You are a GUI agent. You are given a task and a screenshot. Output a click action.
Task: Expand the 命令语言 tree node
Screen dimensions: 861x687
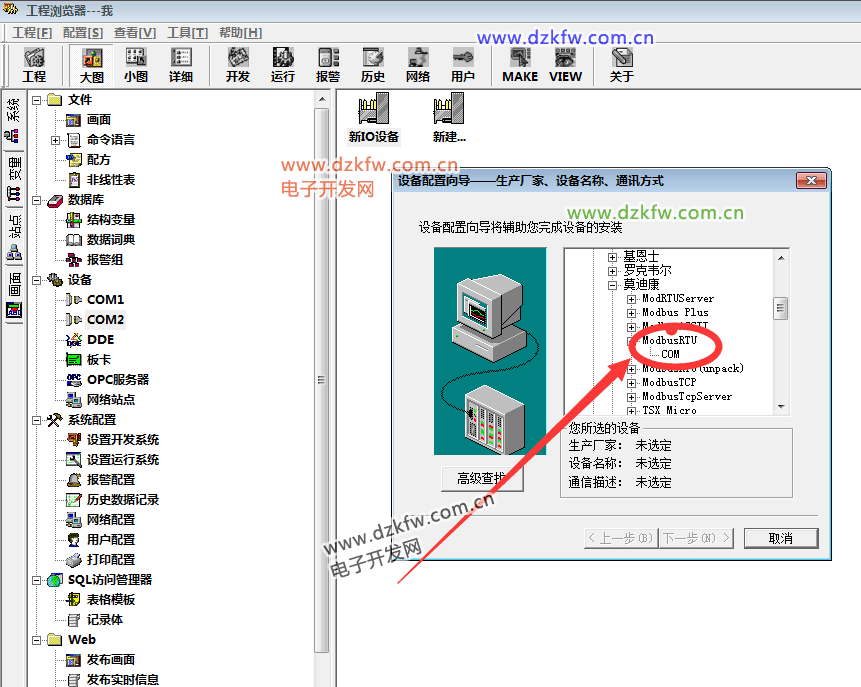pos(56,140)
